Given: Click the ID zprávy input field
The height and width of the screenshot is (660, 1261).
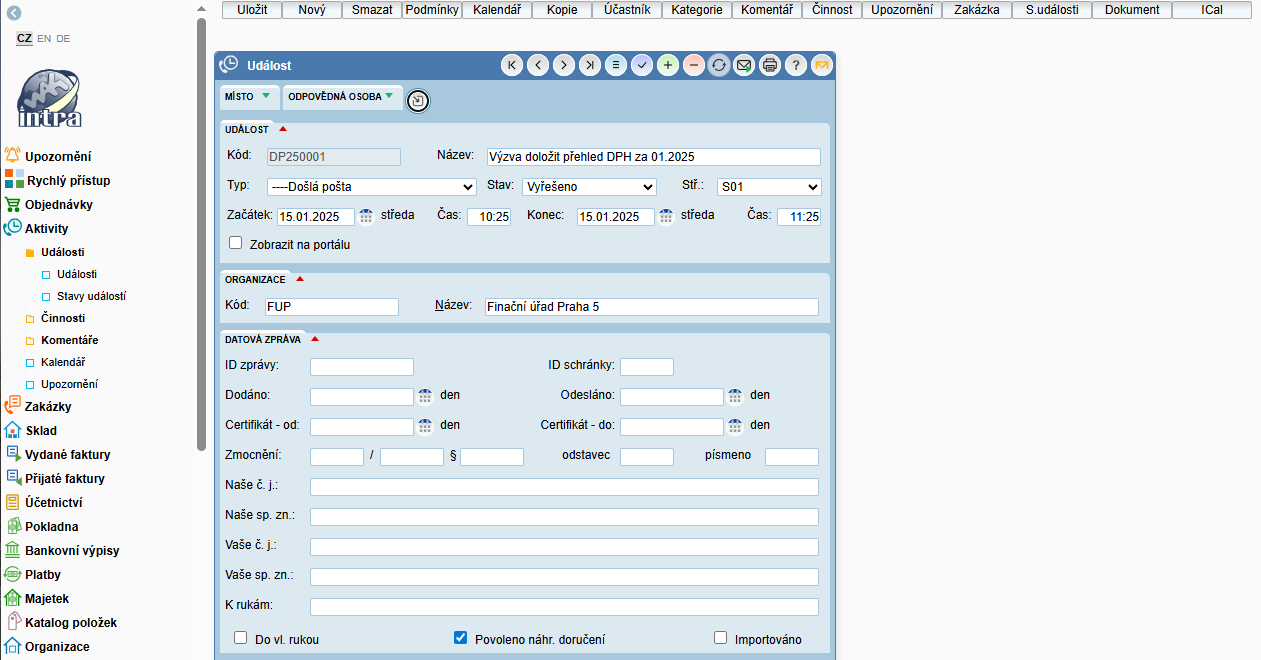Looking at the screenshot, I should pyautogui.click(x=362, y=367).
